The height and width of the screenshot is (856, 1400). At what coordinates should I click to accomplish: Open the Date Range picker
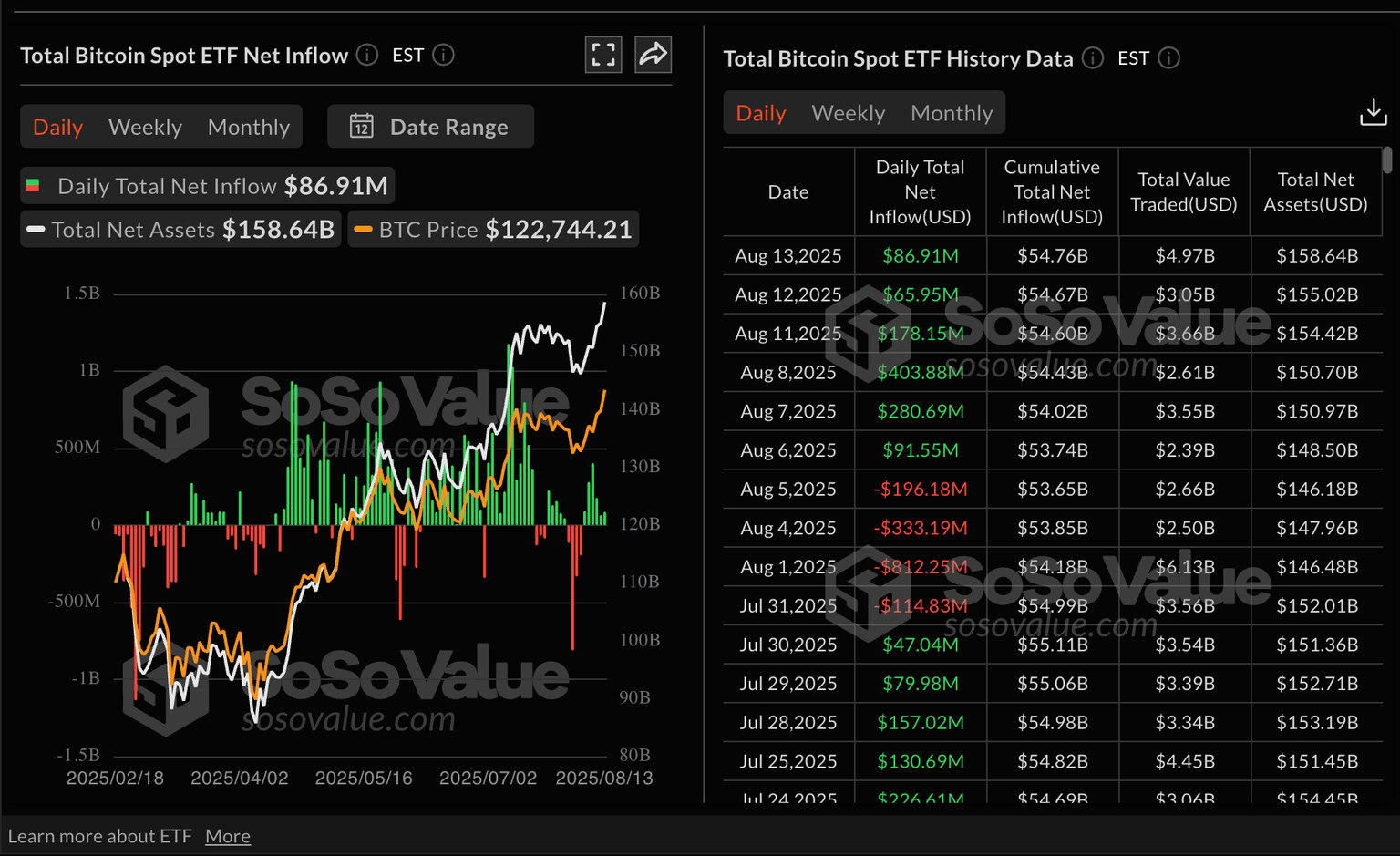click(430, 127)
